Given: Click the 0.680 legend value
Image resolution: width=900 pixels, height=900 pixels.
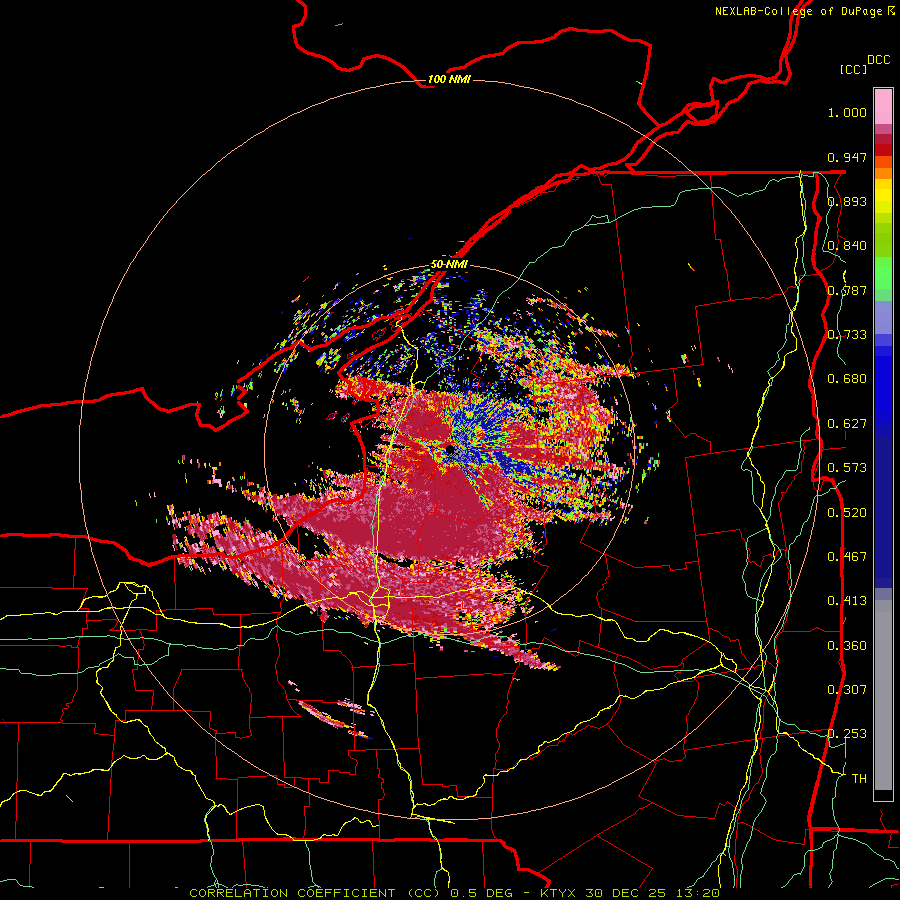Looking at the screenshot, I should click(x=847, y=379).
